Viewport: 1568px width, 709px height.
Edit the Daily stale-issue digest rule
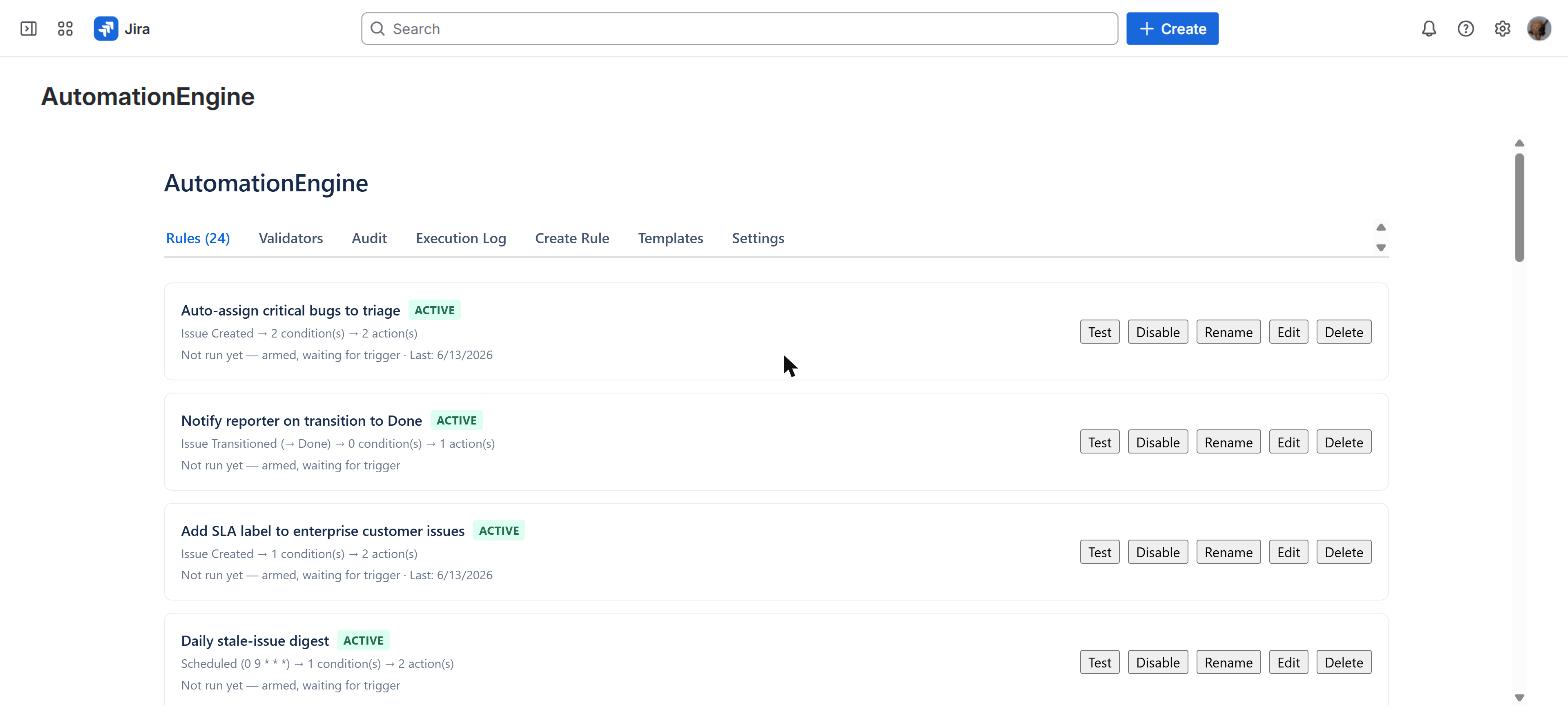pos(1288,662)
